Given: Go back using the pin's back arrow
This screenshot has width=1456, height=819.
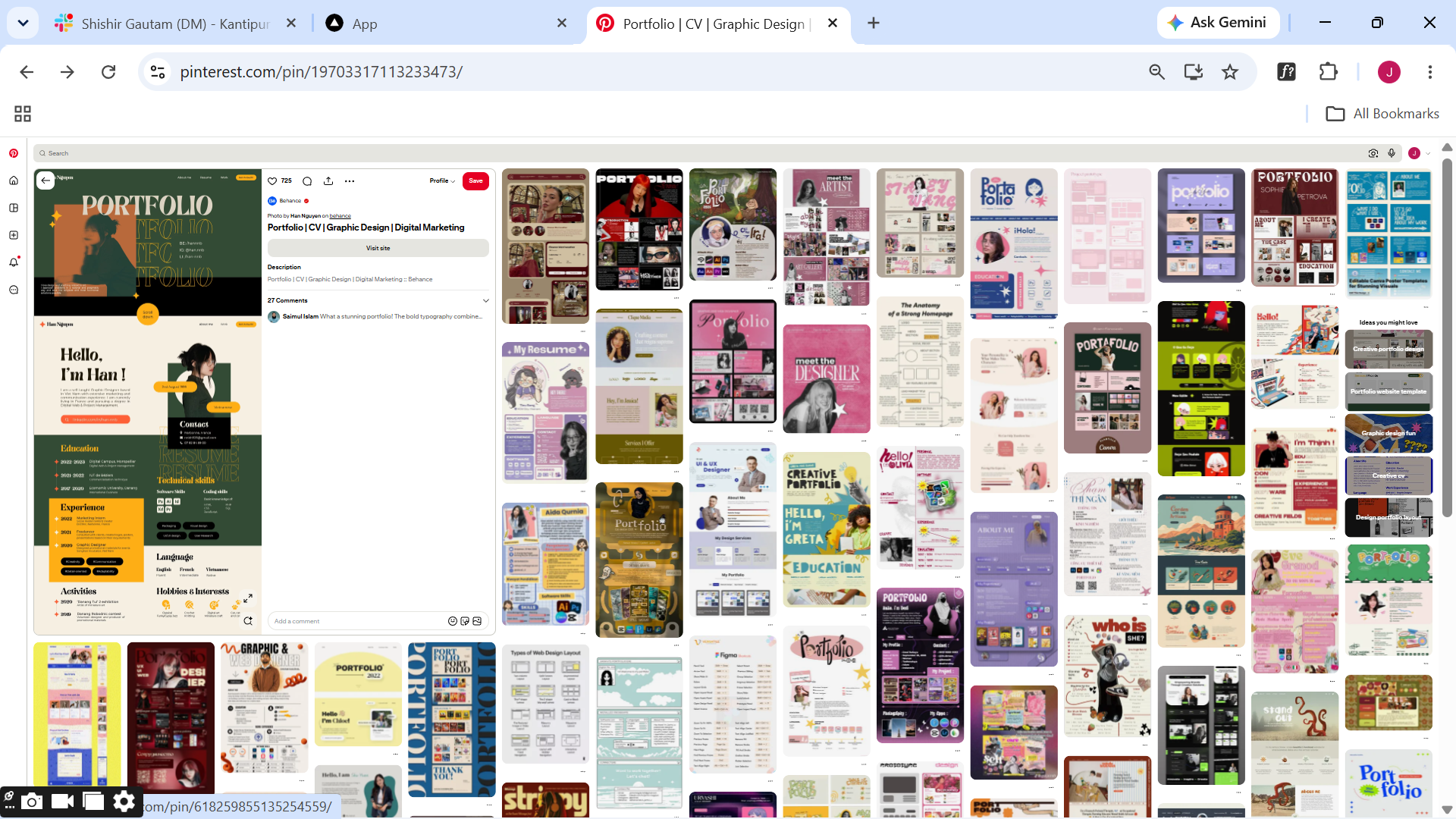Looking at the screenshot, I should [45, 180].
